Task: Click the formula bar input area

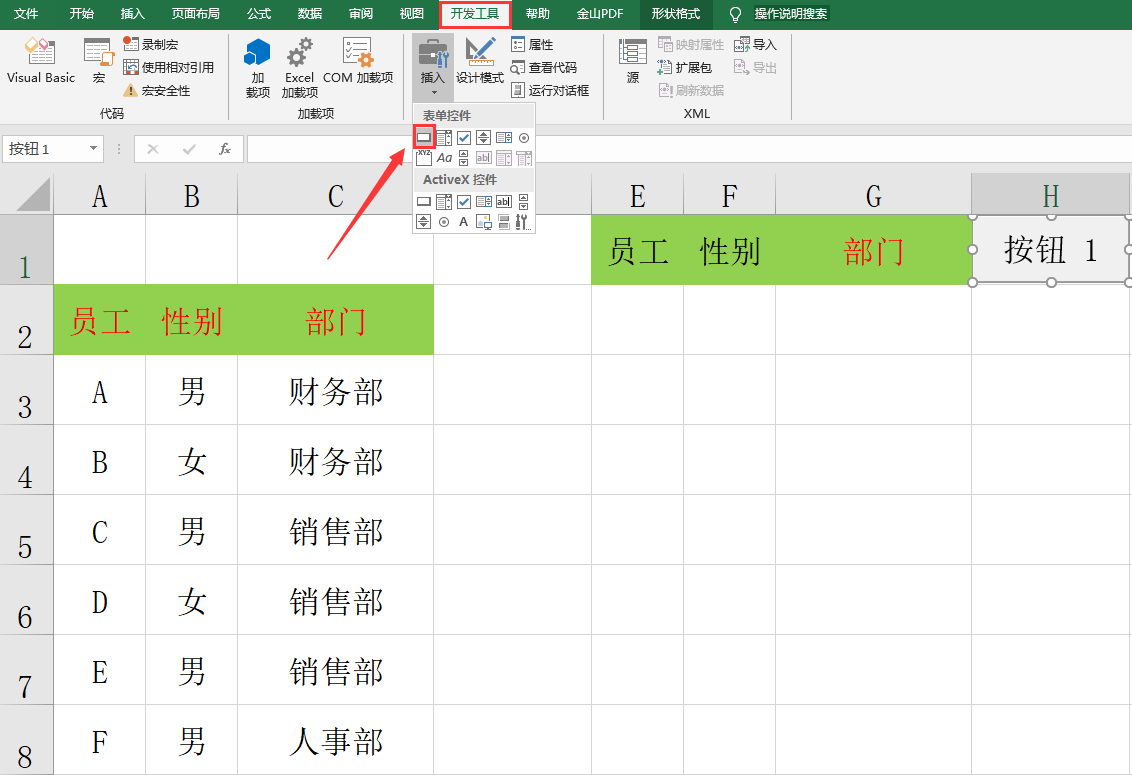Action: click(689, 149)
